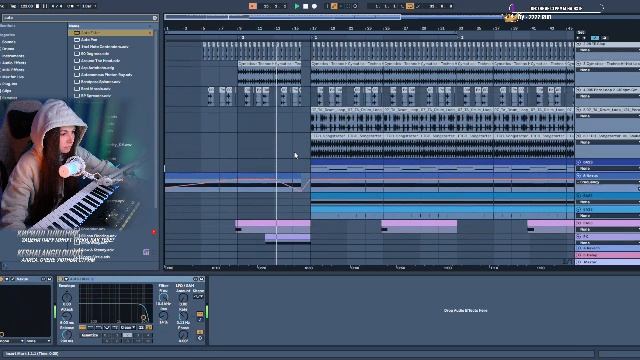Click the first device's hot-swap icon
This screenshot has width=640, height=360.
(x=43, y=279)
